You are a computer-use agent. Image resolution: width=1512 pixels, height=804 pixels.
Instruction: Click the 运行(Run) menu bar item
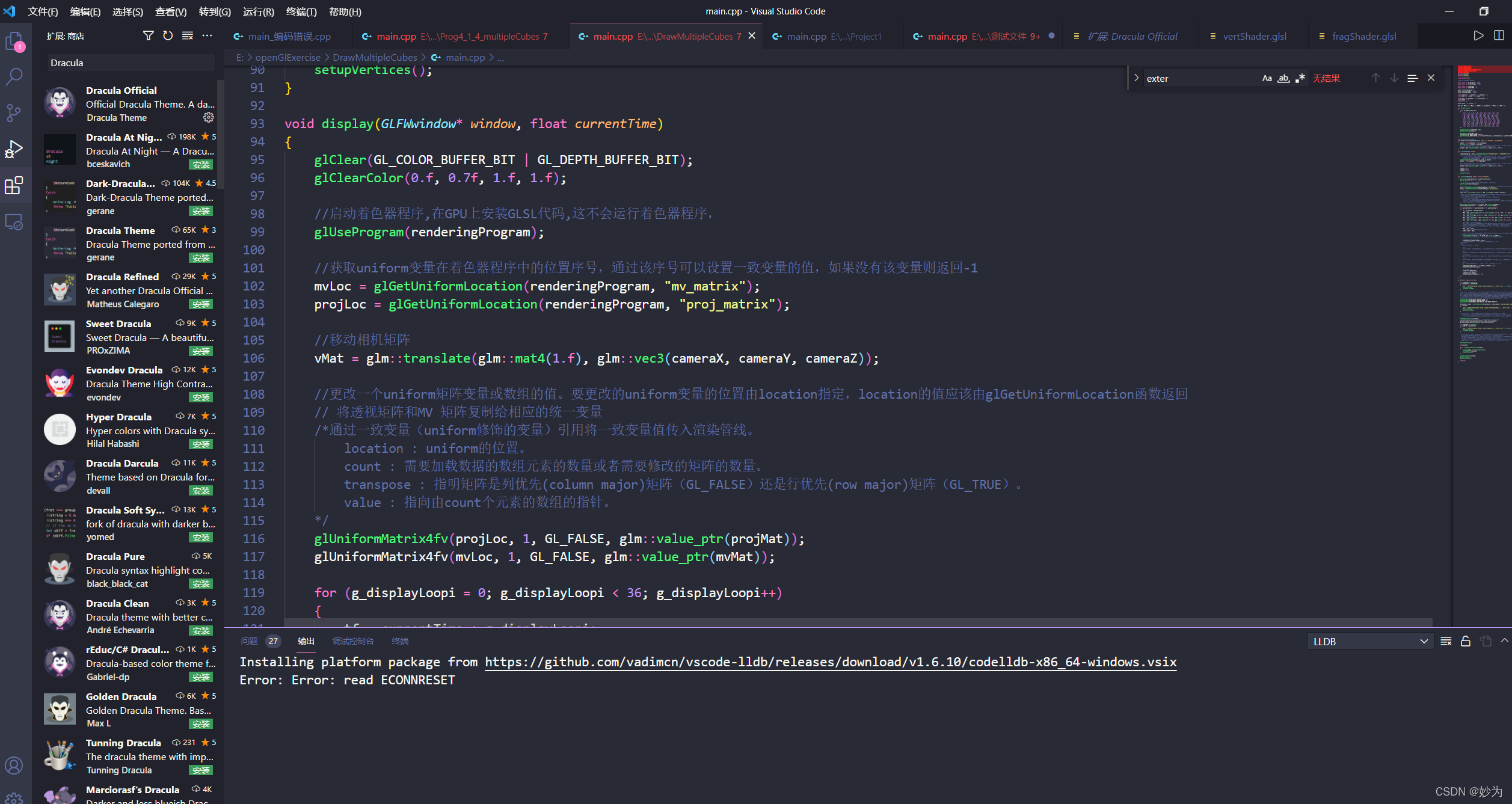coord(256,11)
